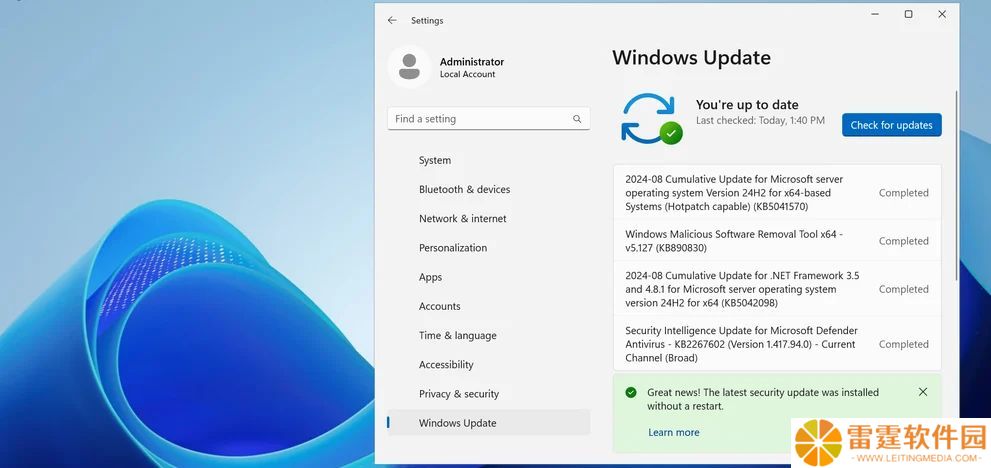Screen dimensions: 991x468
Task: Click Completed status beside KB5041570
Action: point(904,193)
